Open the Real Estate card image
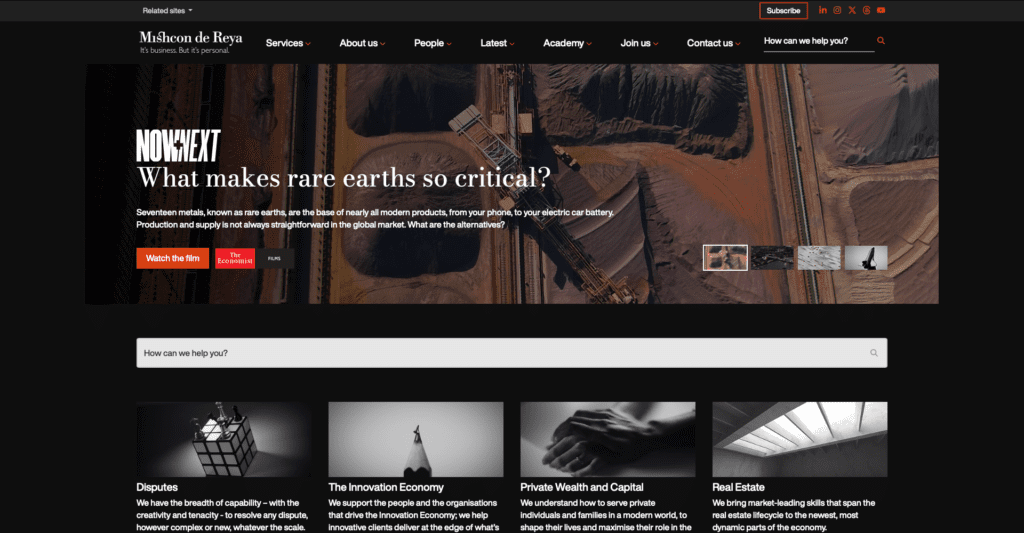This screenshot has height=533, width=1024. [799, 439]
